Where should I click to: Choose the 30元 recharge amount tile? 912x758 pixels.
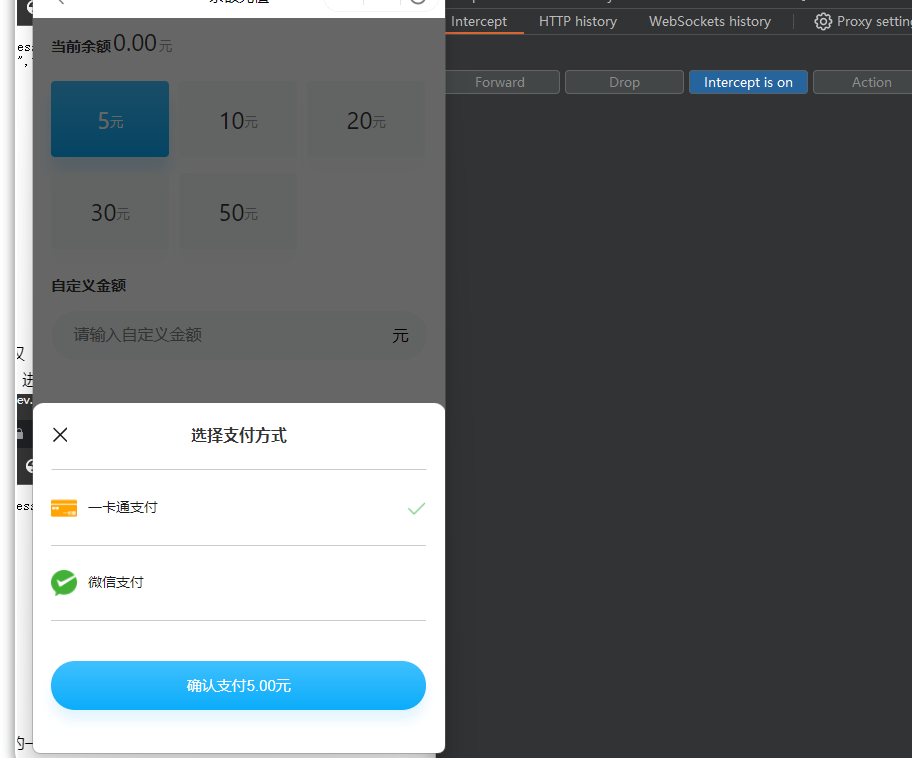coord(110,213)
